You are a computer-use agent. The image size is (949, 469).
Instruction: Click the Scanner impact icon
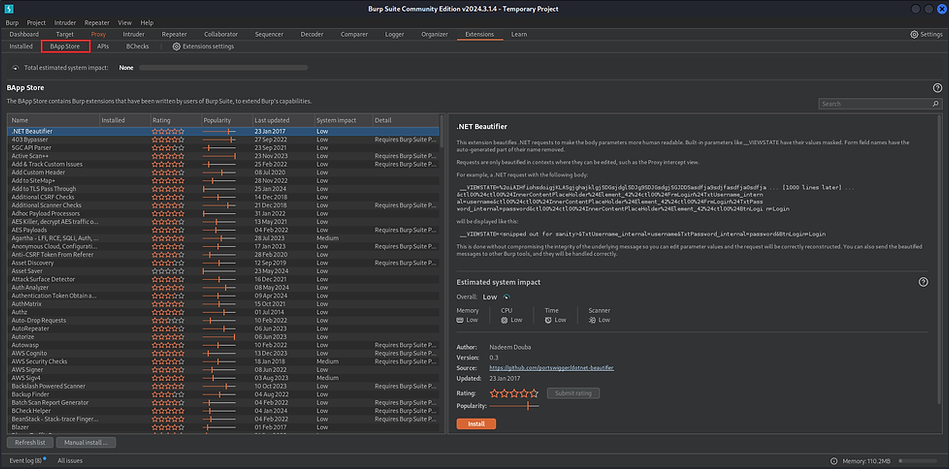[x=593, y=320]
